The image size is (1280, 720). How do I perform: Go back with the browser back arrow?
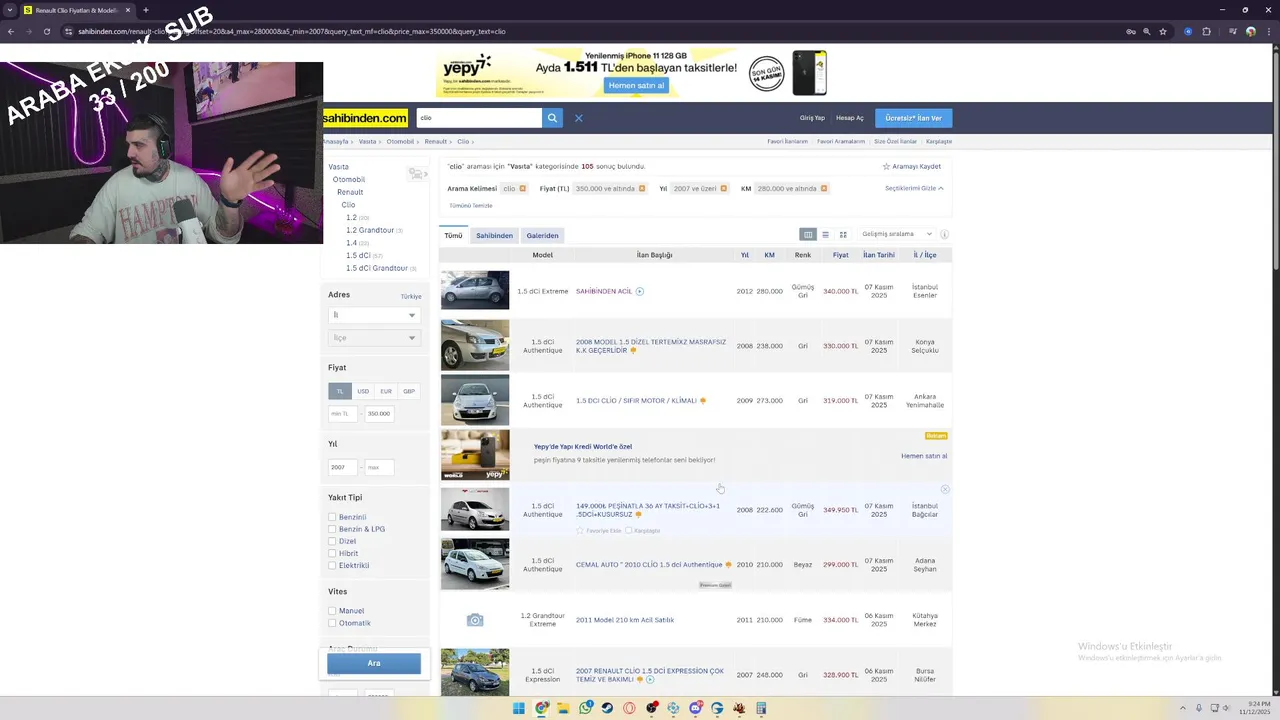tap(10, 31)
